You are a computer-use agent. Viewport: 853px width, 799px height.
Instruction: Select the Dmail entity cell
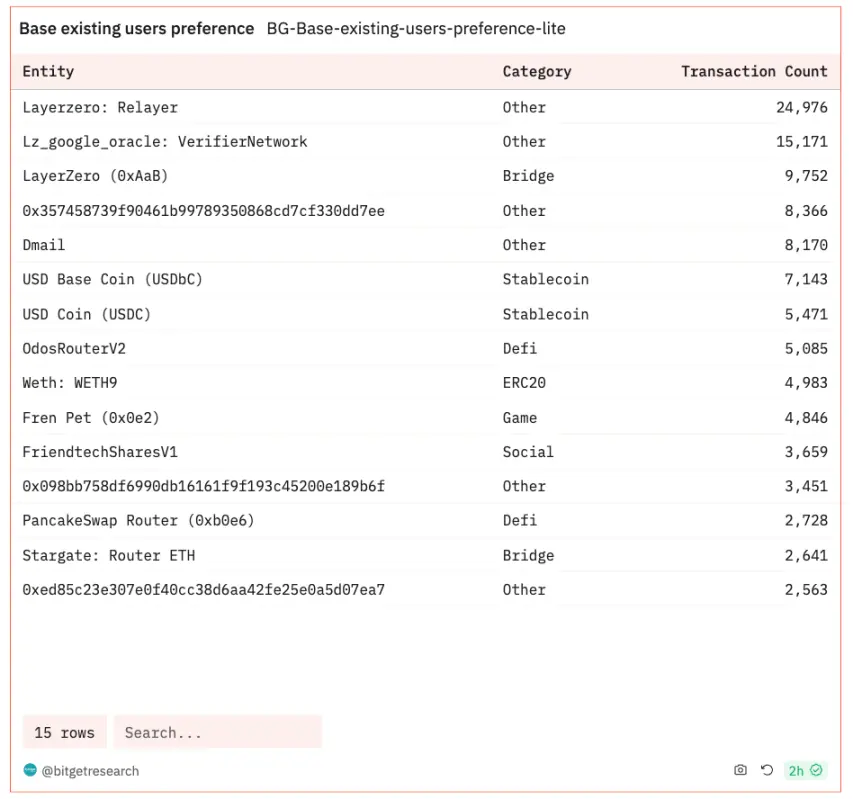44,245
